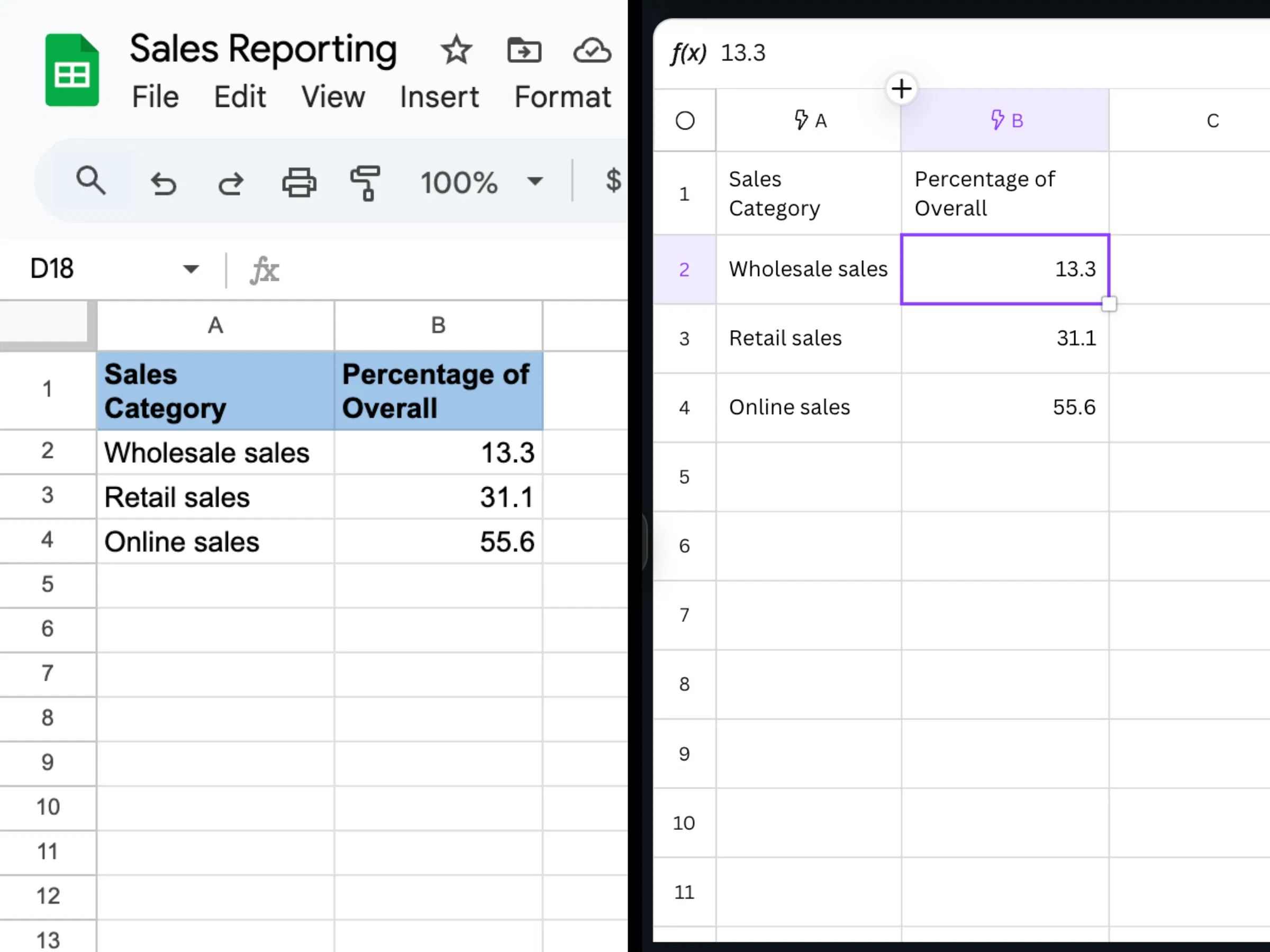This screenshot has height=952, width=1270.
Task: Click the 55.6 cell in right table
Action: point(1005,407)
